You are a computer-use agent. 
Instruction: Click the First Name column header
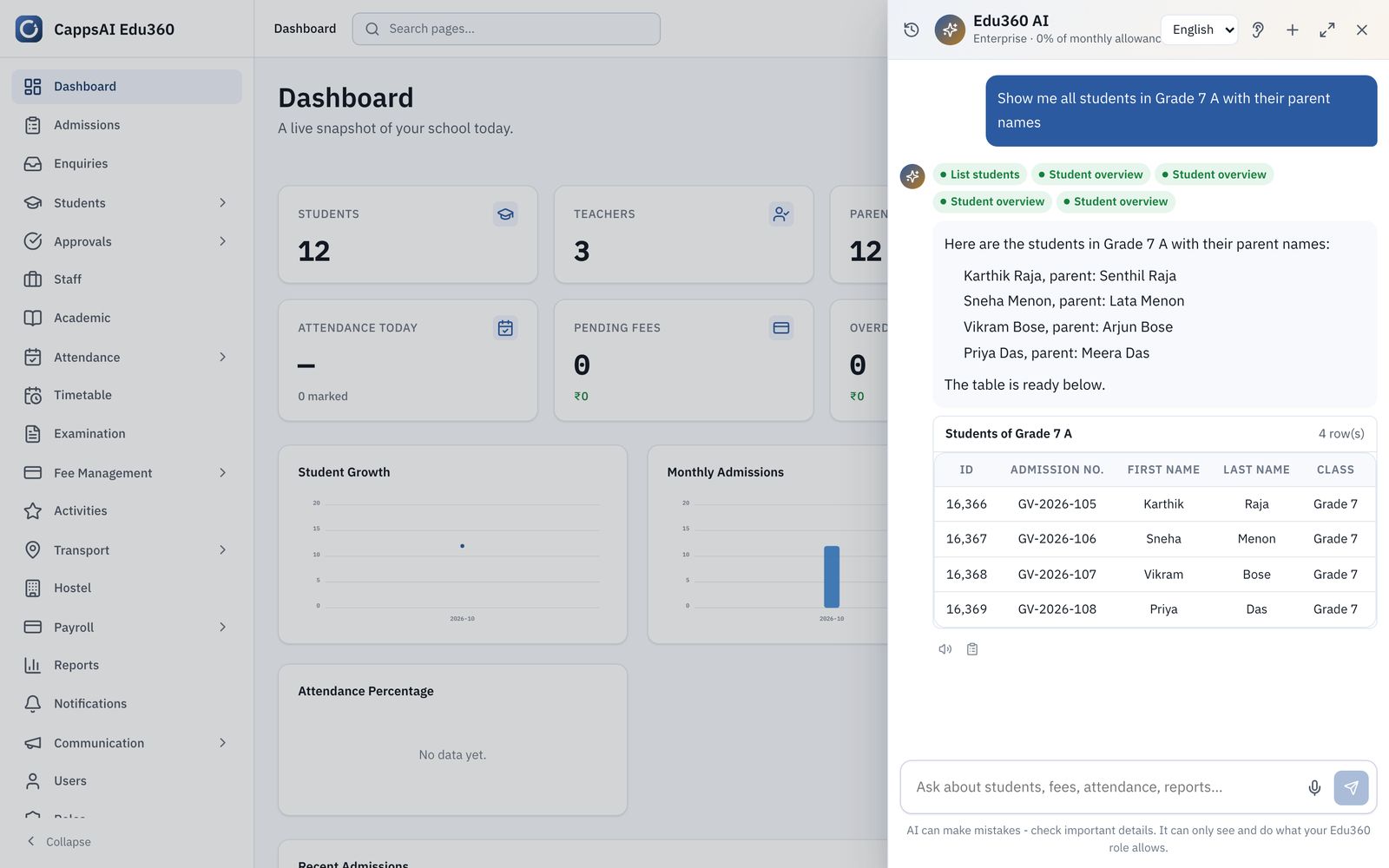1163,470
